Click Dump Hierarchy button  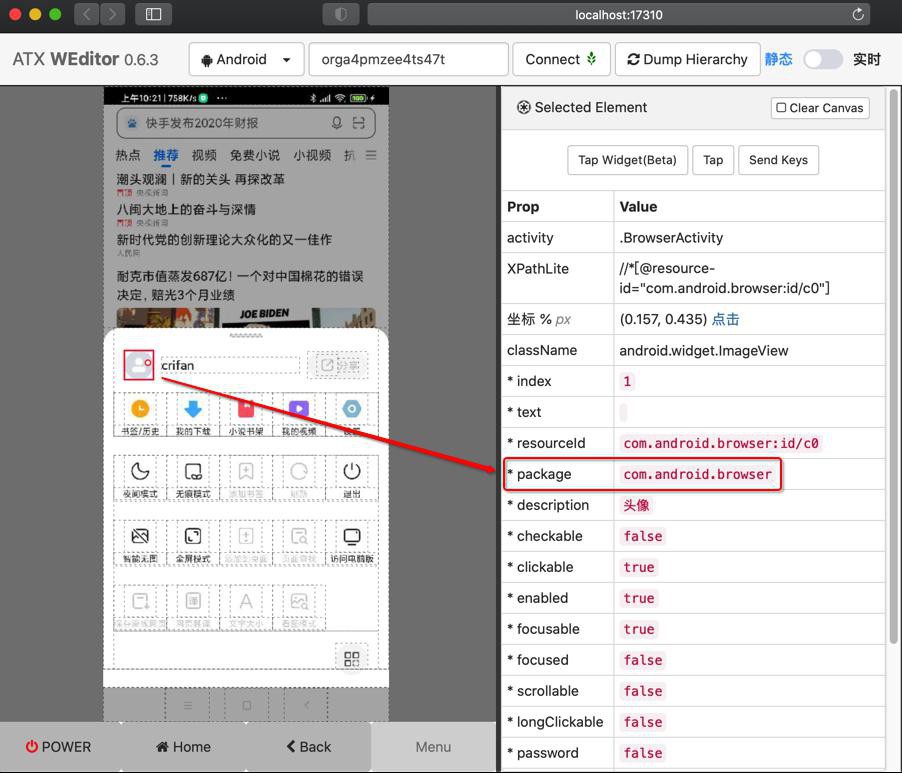tap(687, 59)
